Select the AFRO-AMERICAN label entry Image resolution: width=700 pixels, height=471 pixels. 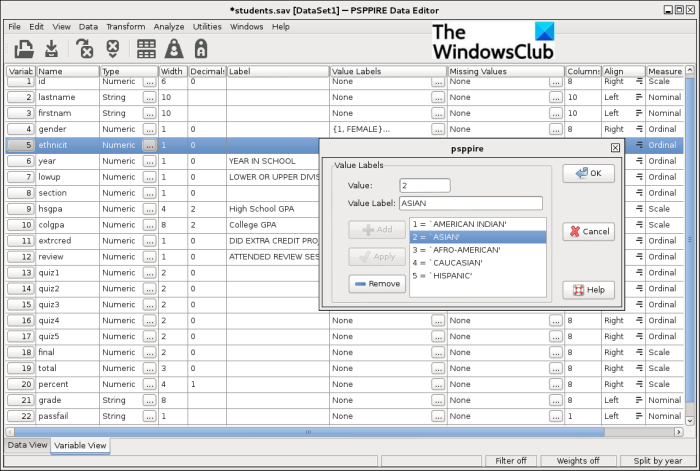tap(478, 250)
